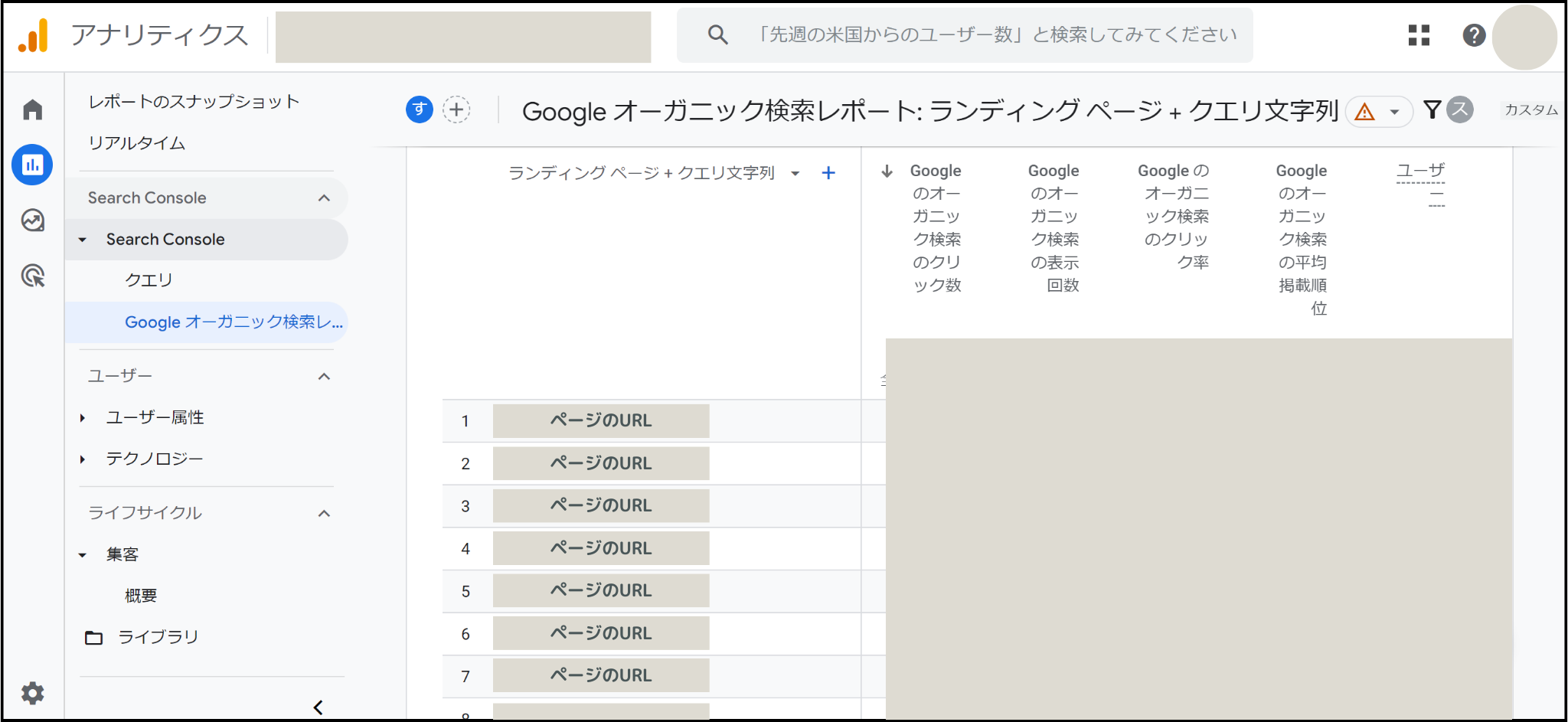Open the Explore icon in left rail
This screenshot has width=1568, height=722.
[32, 221]
